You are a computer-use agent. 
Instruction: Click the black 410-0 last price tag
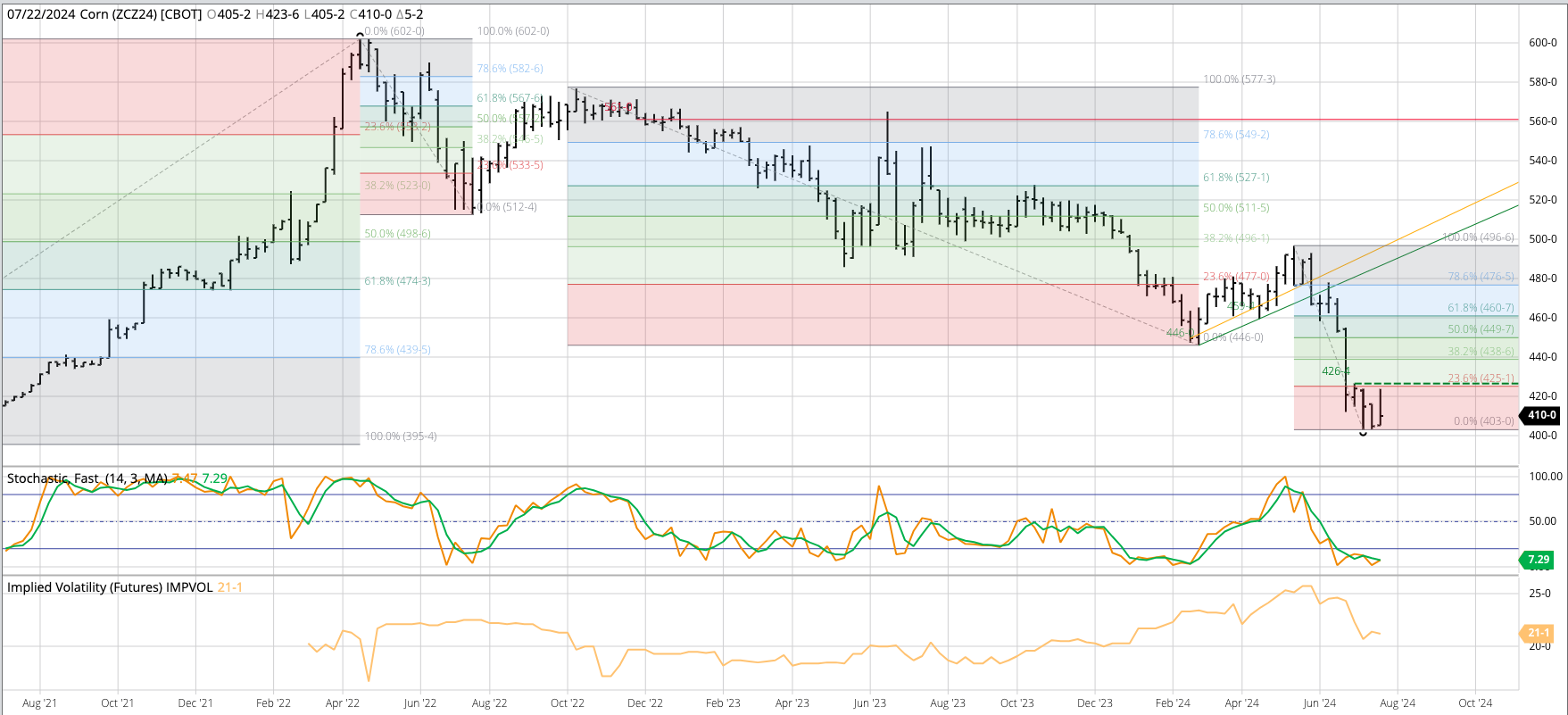tap(1541, 415)
